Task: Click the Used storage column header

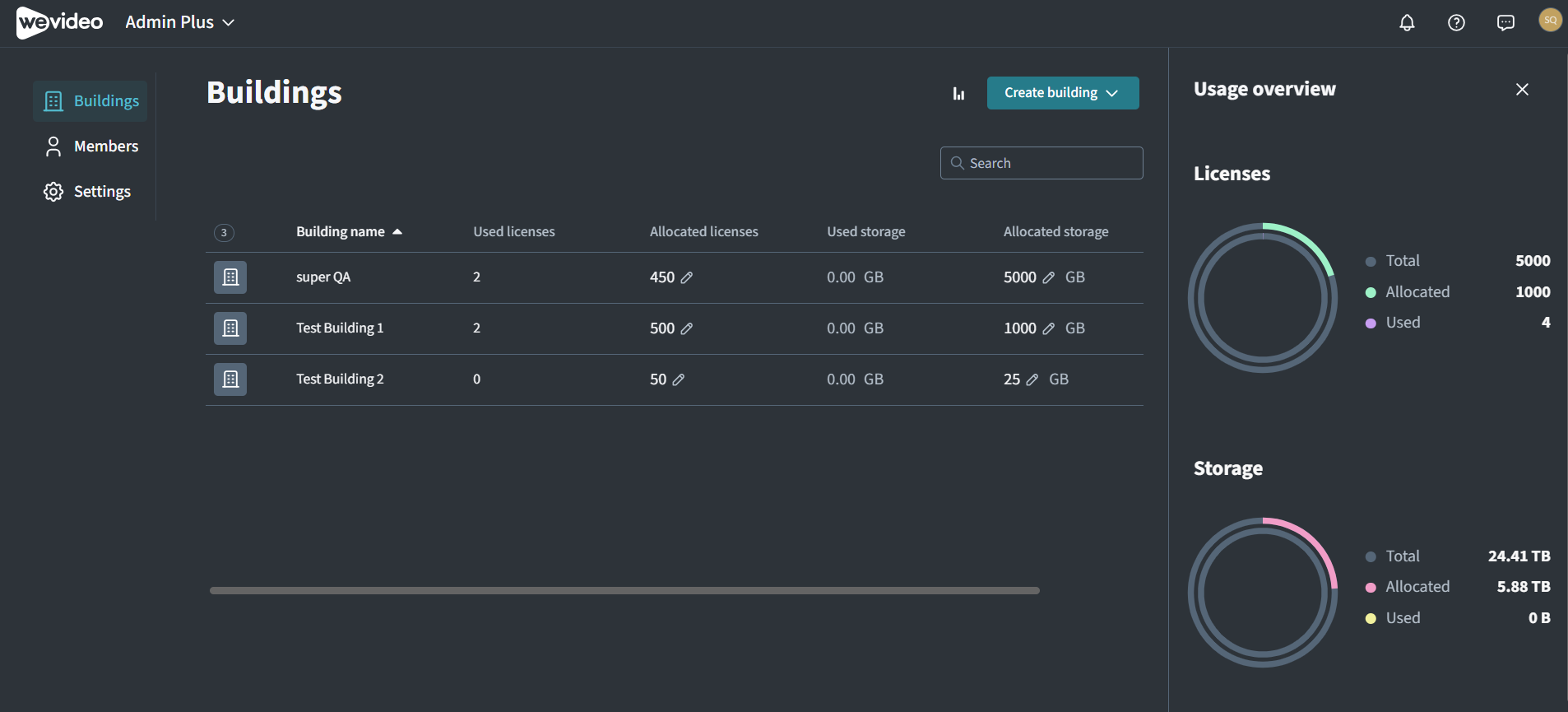Action: (x=866, y=232)
